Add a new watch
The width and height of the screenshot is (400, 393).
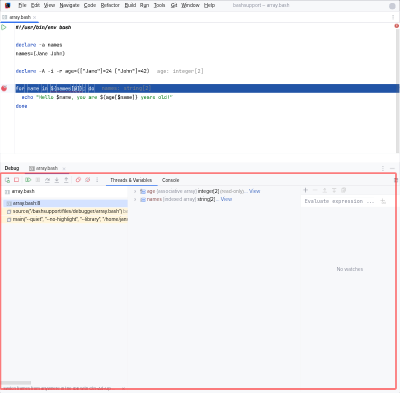pyautogui.click(x=305, y=190)
